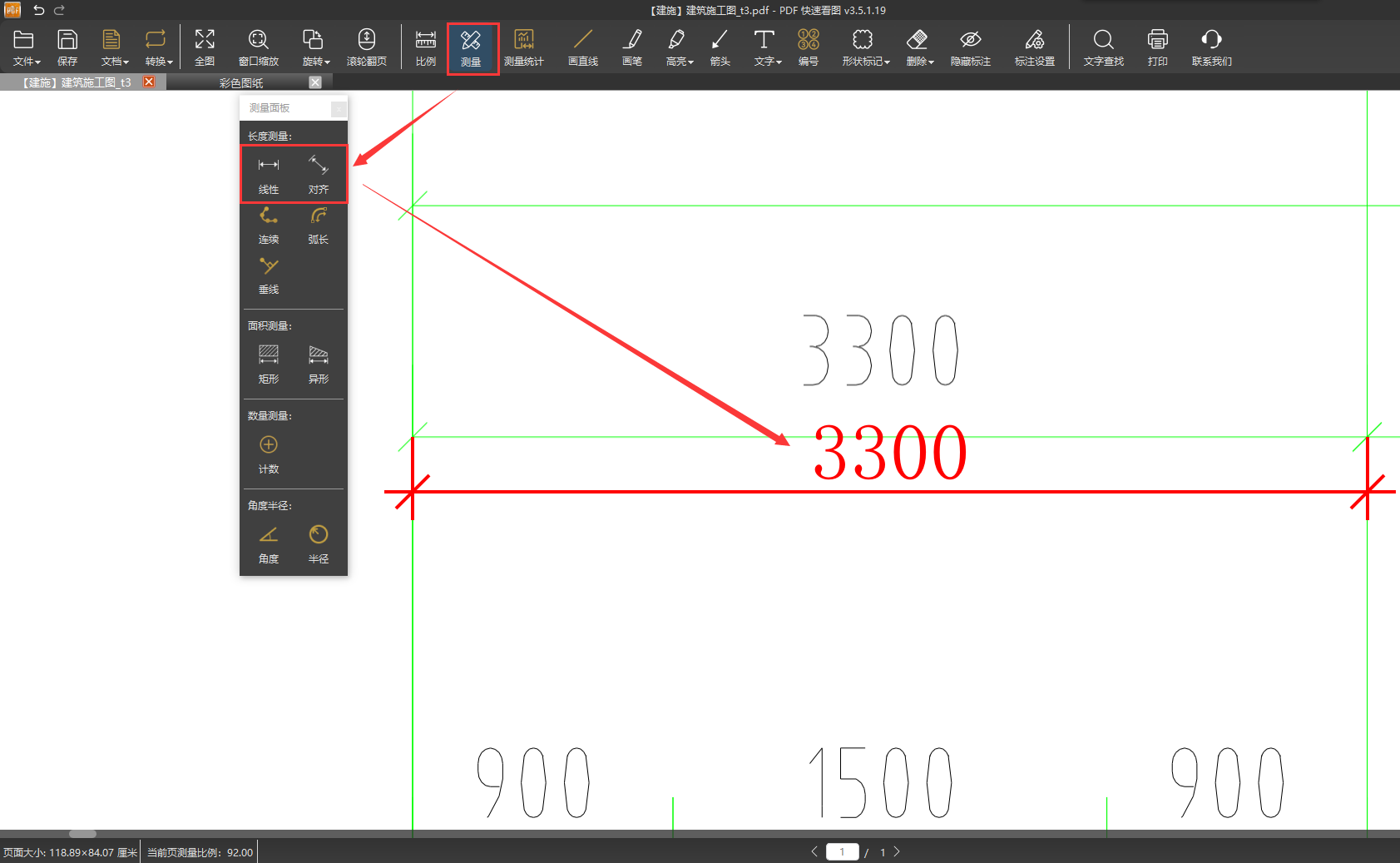Click the redo arrow in title bar
Image resolution: width=1400 pixels, height=863 pixels.
click(59, 10)
